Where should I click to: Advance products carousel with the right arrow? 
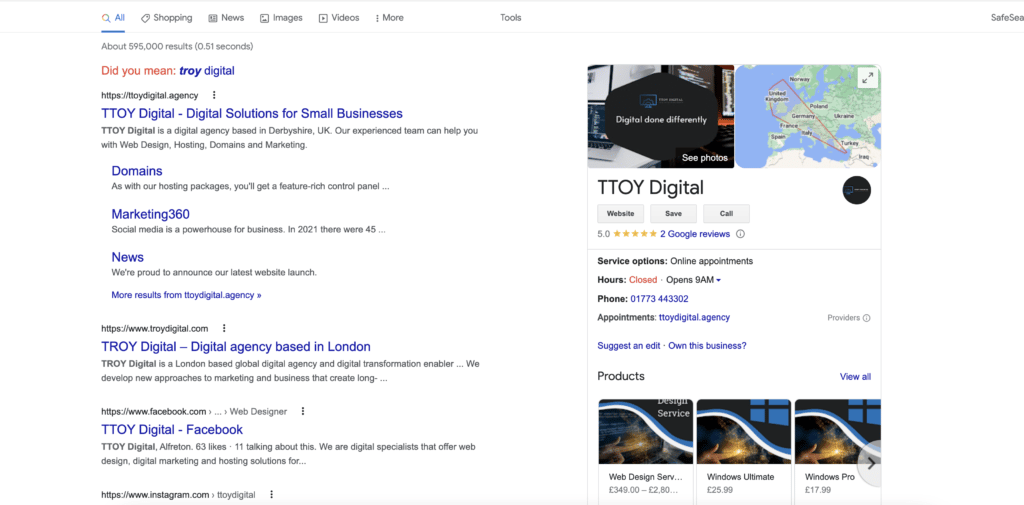(x=871, y=463)
